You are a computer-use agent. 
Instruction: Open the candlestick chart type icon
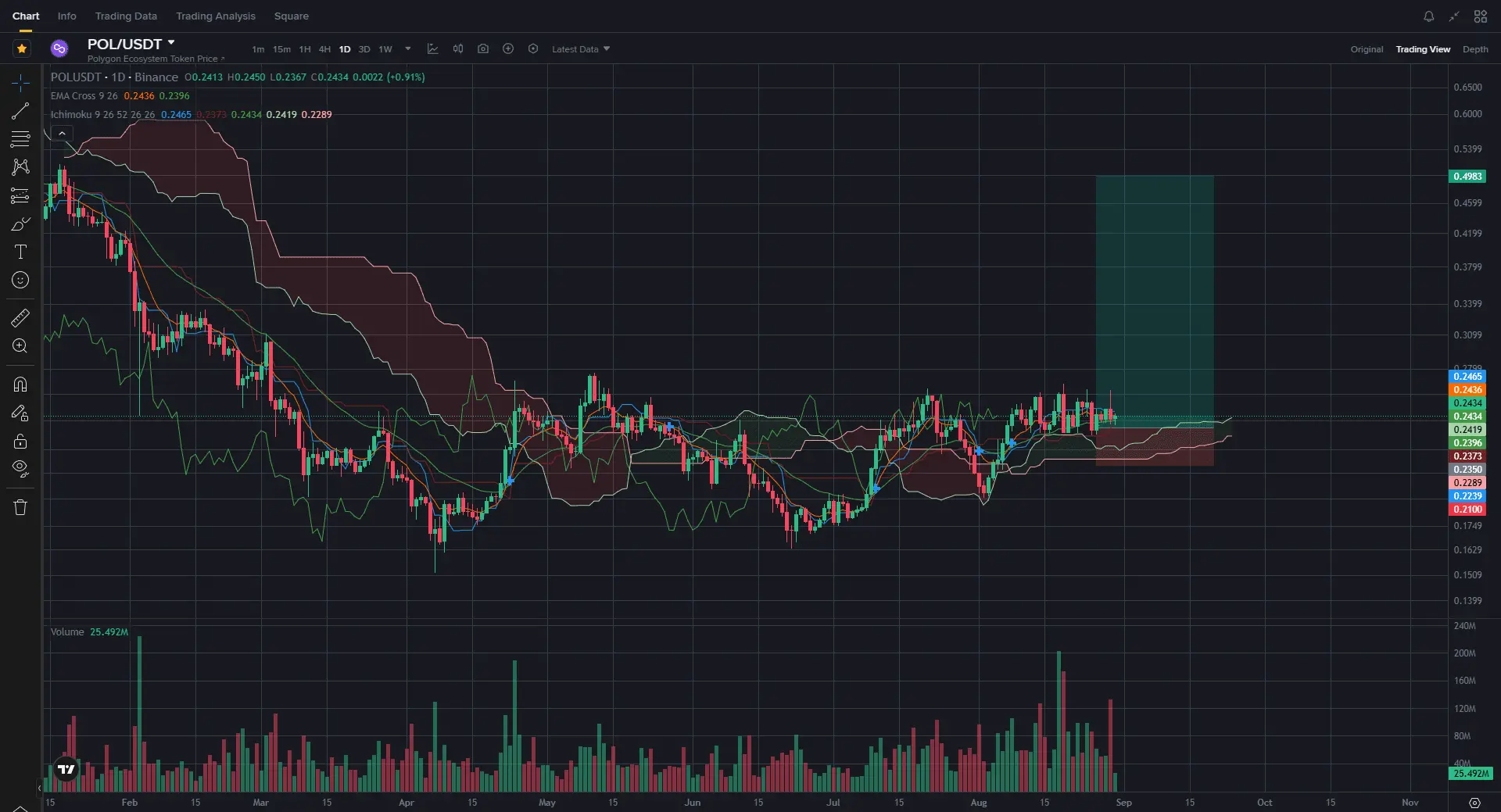click(458, 48)
